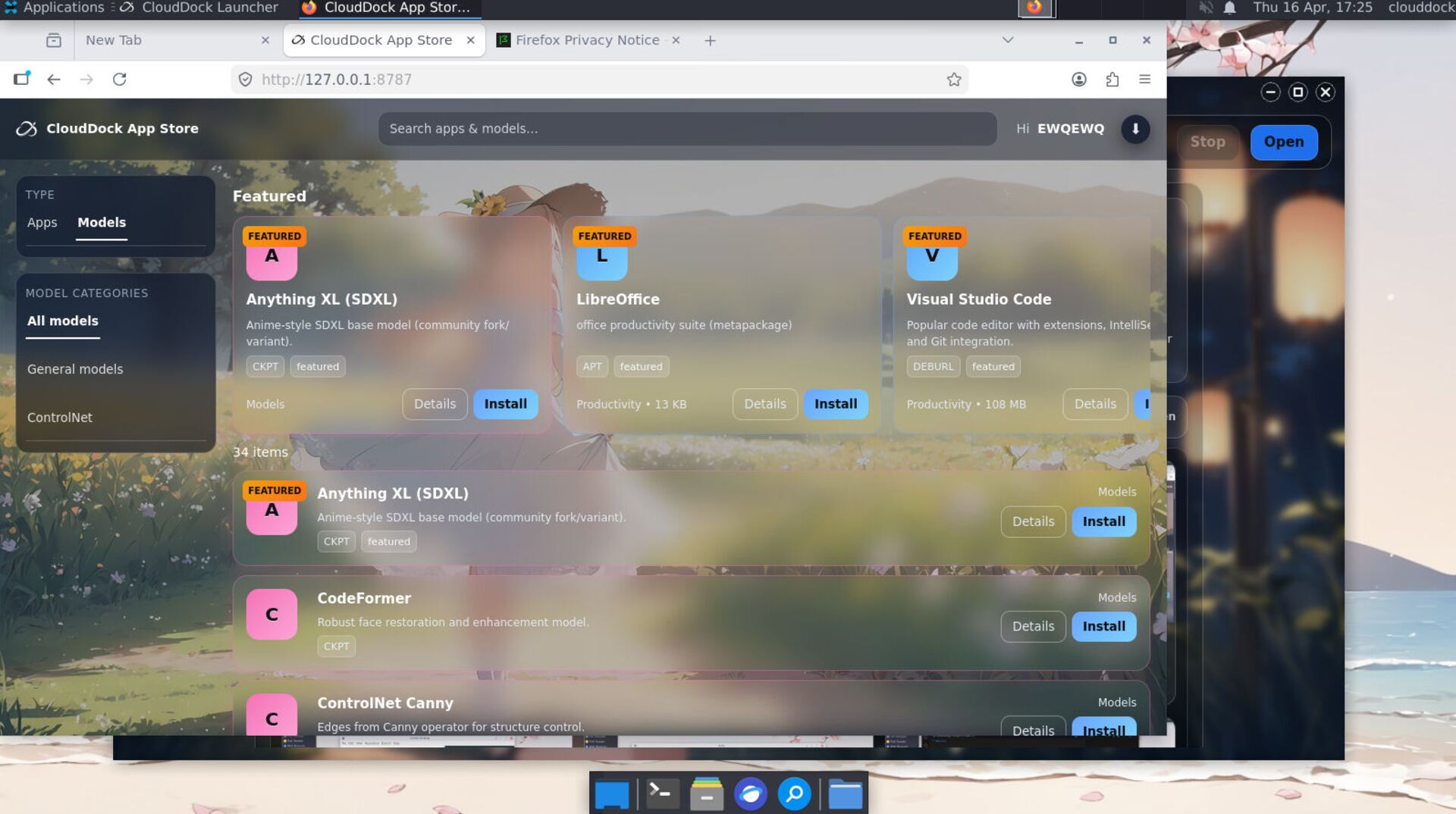Select the ControlNet model category
Screen dimensions: 1456x814
60,418
